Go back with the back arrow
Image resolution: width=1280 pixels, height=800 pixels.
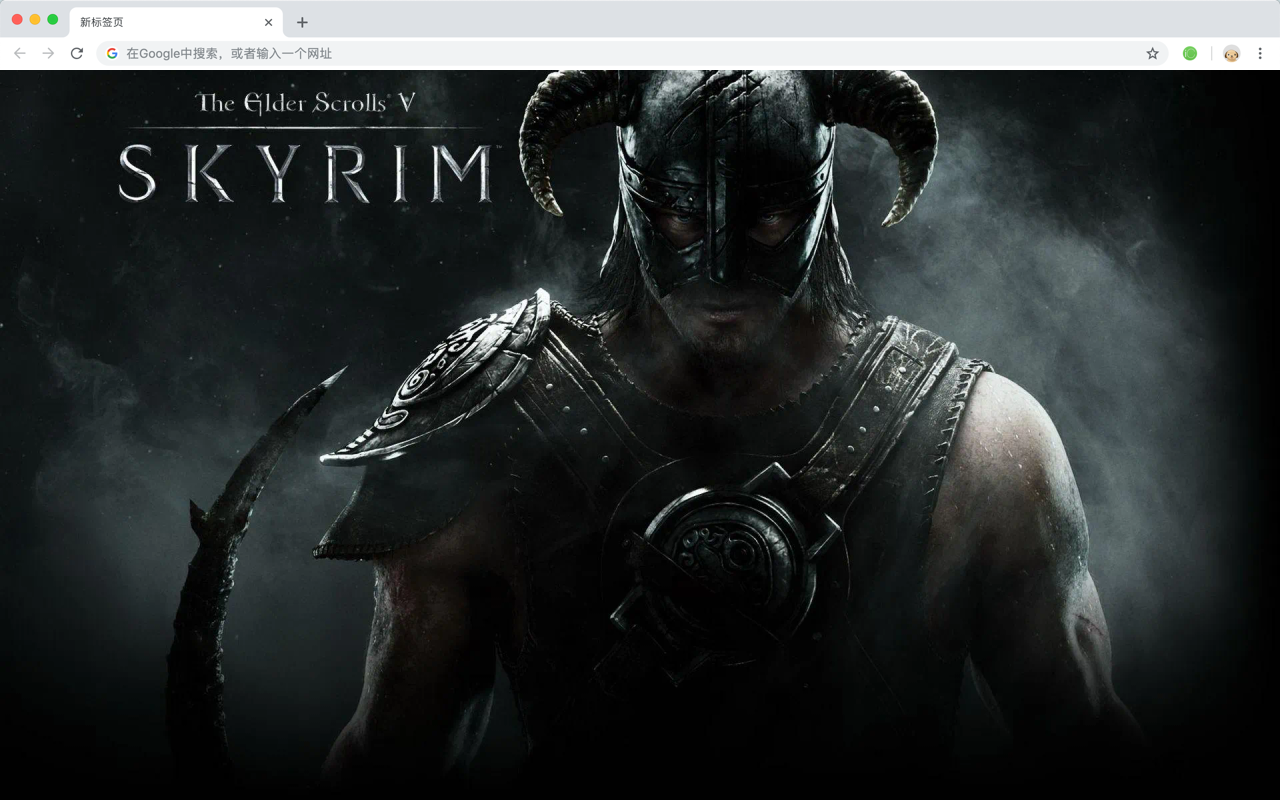pyautogui.click(x=20, y=53)
